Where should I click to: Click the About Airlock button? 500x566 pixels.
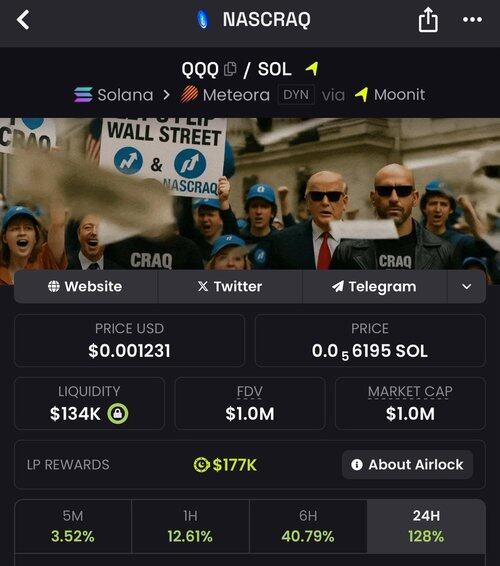tap(407, 465)
